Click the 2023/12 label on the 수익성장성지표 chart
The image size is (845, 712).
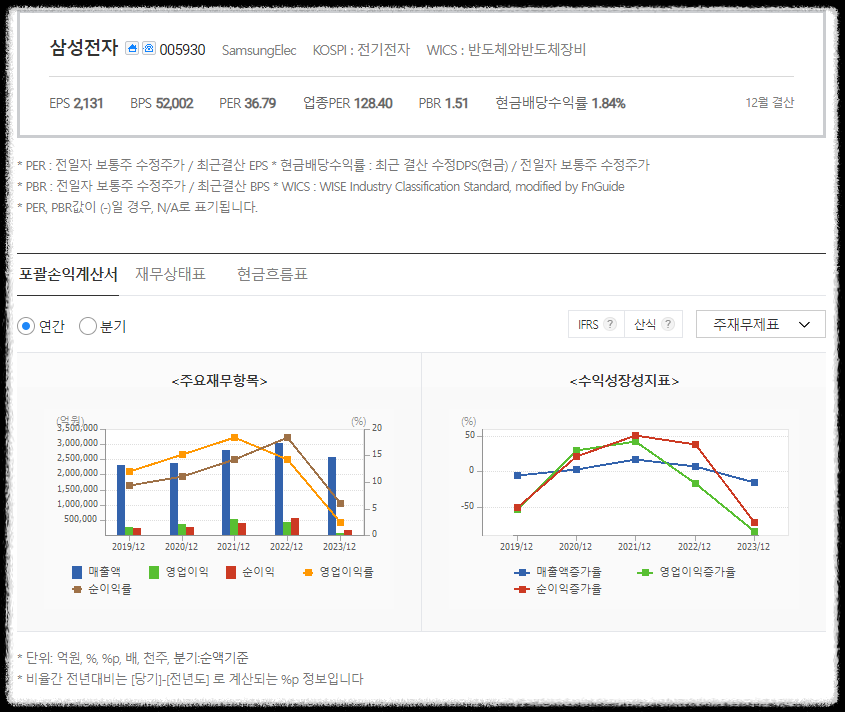tap(753, 547)
